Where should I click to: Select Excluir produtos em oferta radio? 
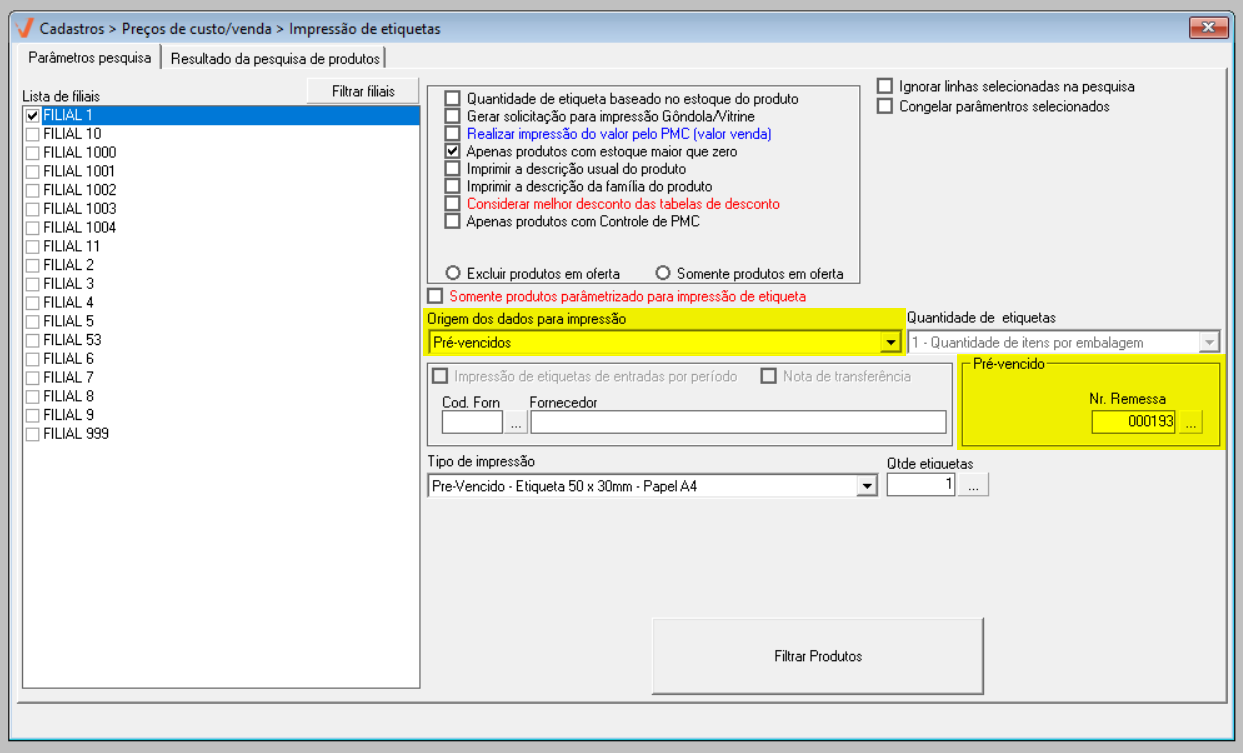(453, 273)
